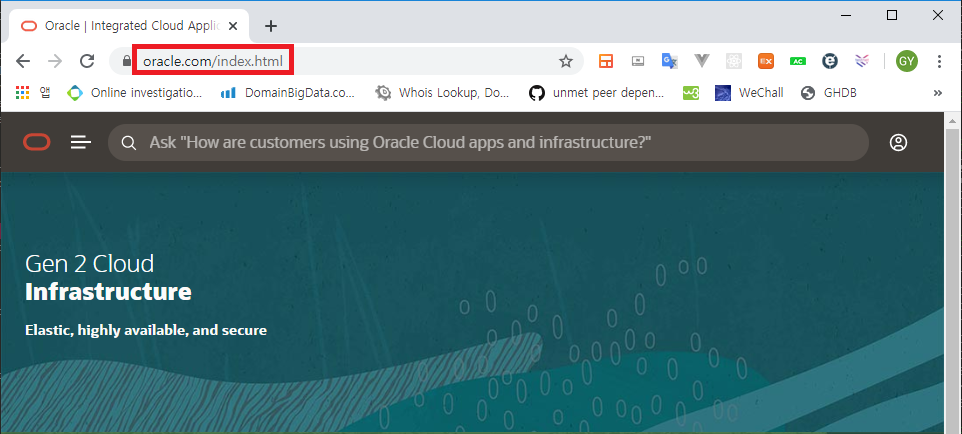Open the DomainBigData bookmark

coord(288,93)
